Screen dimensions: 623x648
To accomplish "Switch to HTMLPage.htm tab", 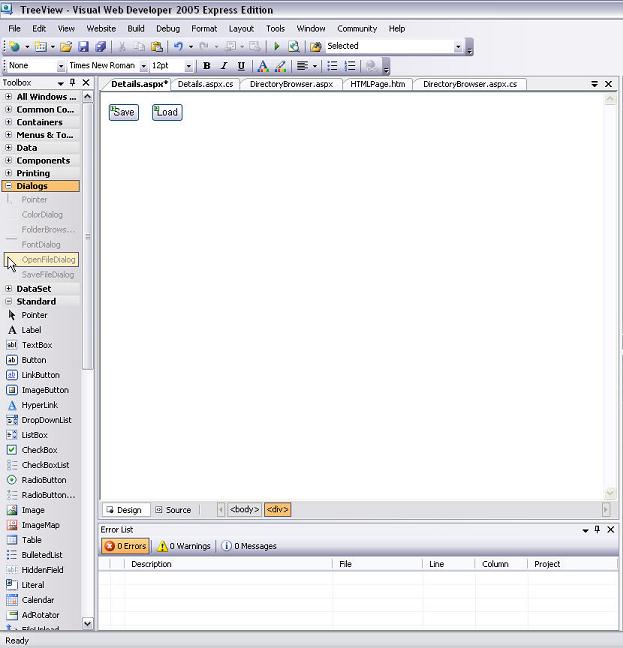I will (378, 84).
